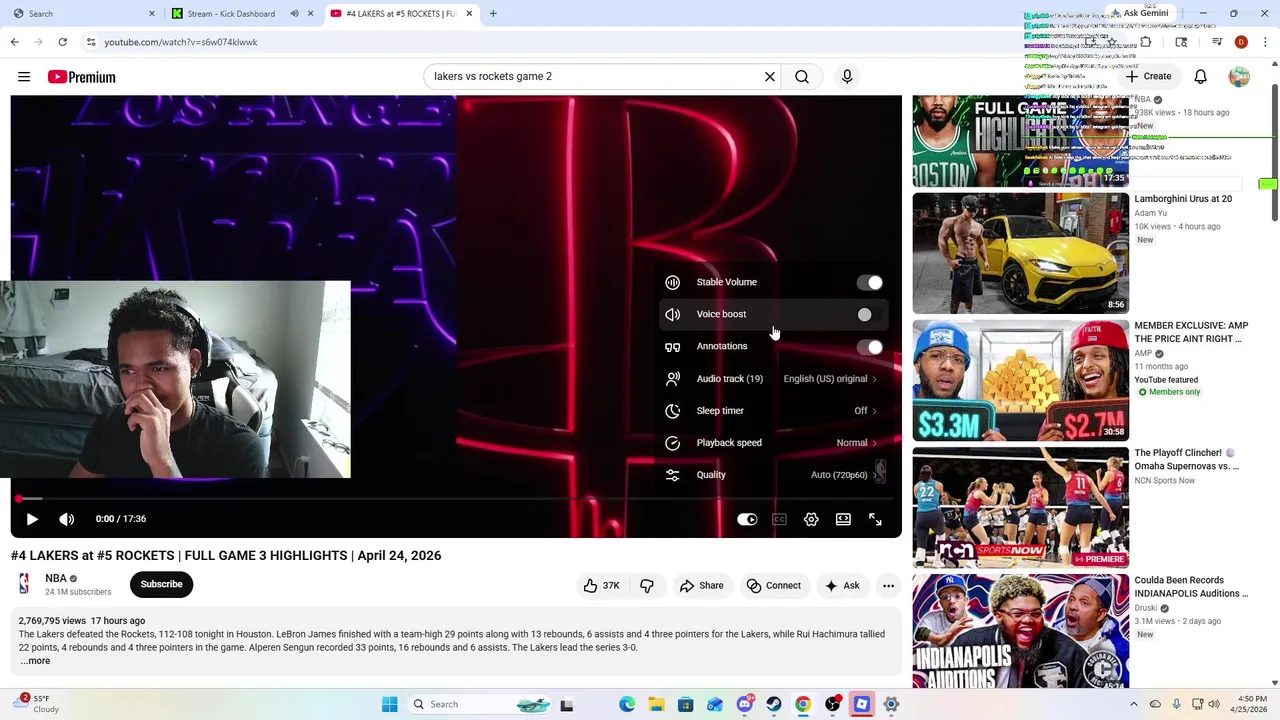Start voice search with the microphone
Image resolution: width=1280 pixels, height=720 pixels.
click(847, 77)
